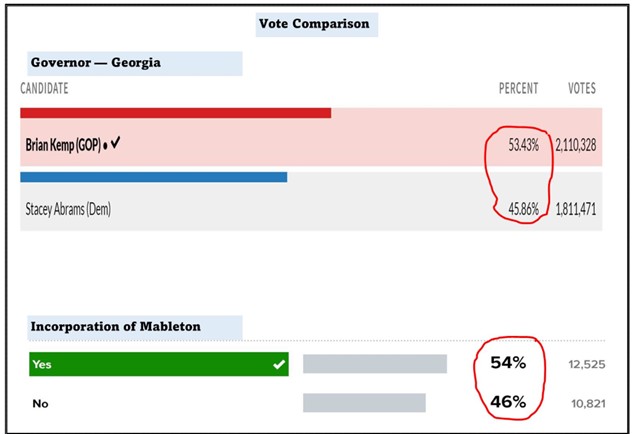The image size is (637, 434).
Task: Click the checkmark beside Brian Kemp
Action: pos(115,143)
